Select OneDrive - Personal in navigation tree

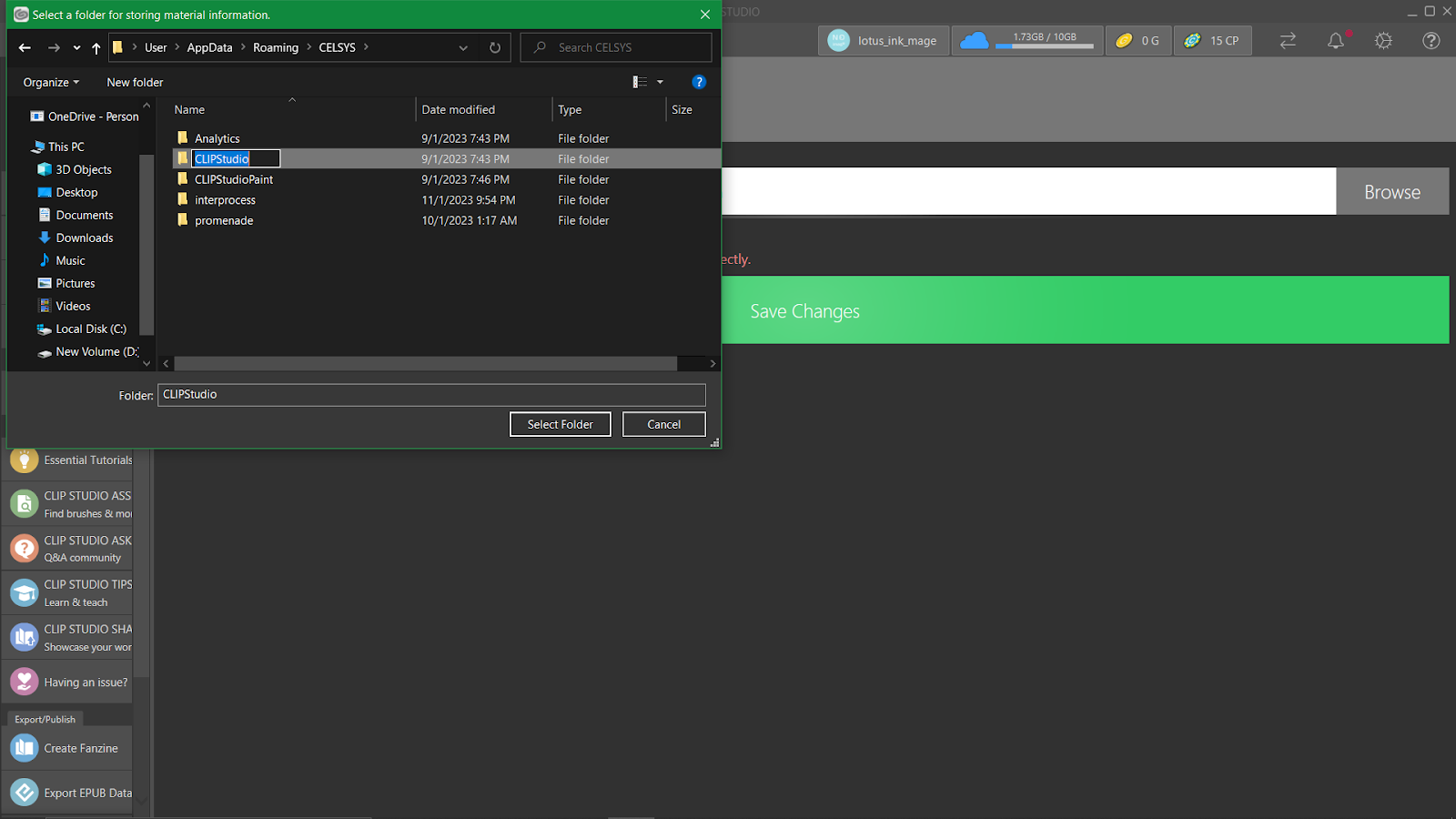click(85, 116)
